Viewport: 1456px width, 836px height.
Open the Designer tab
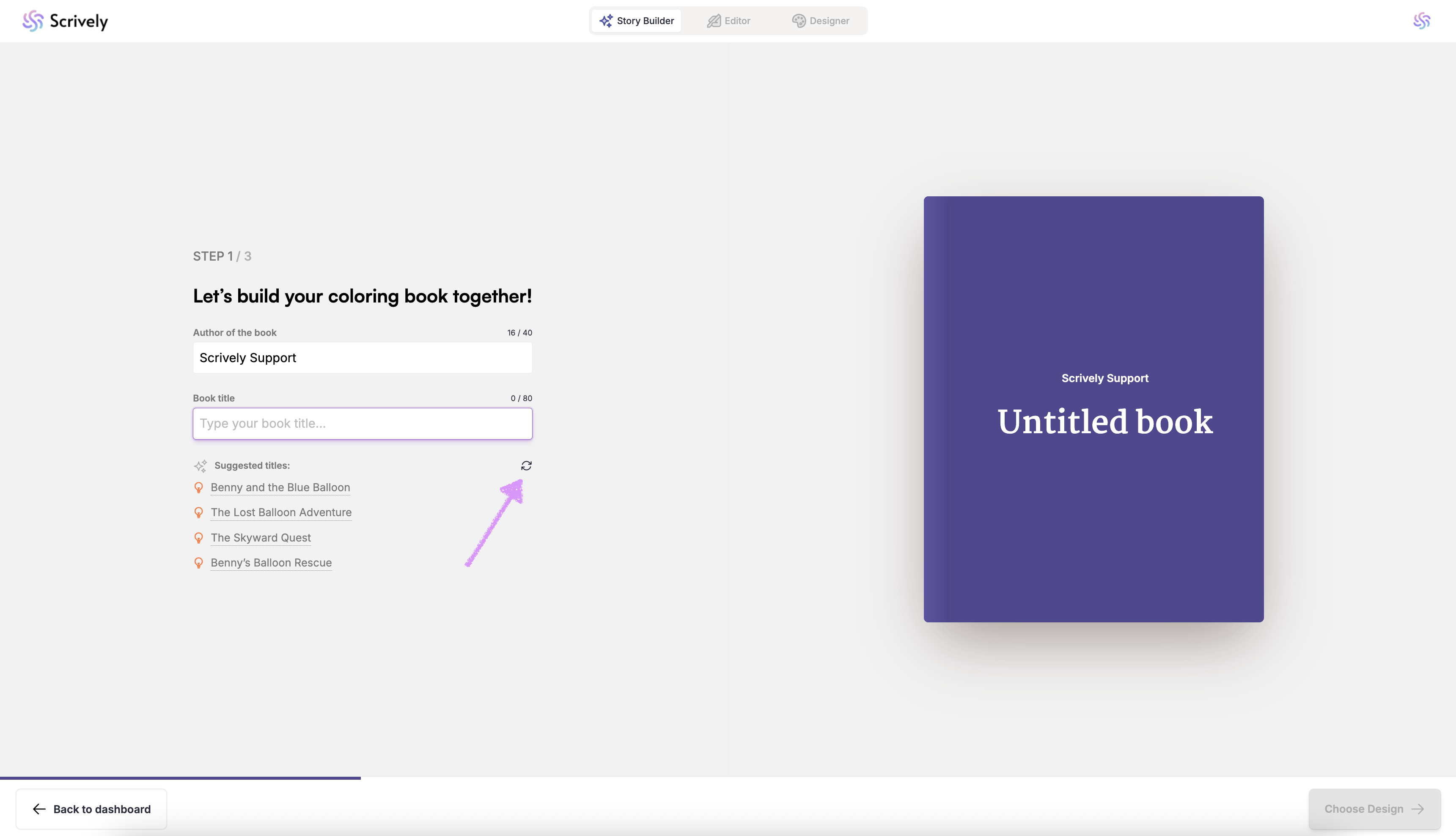point(820,21)
